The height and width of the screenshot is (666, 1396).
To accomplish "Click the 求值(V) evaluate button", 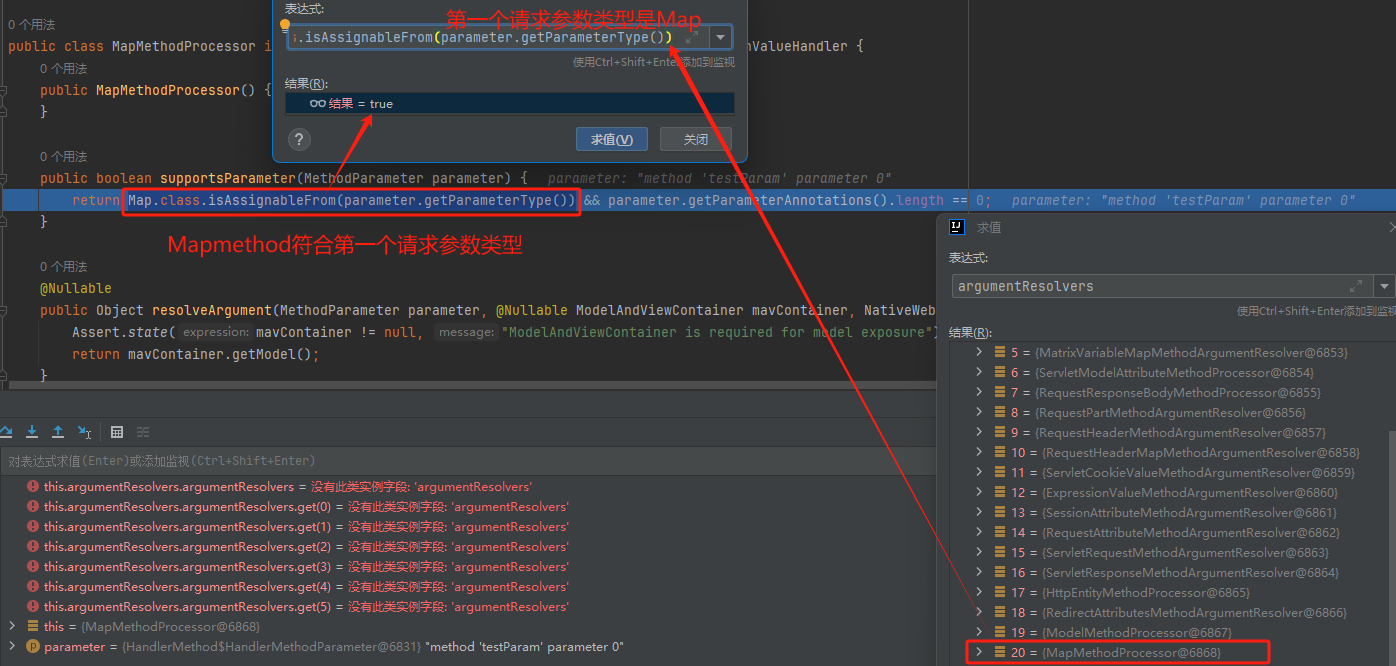I will tap(612, 139).
